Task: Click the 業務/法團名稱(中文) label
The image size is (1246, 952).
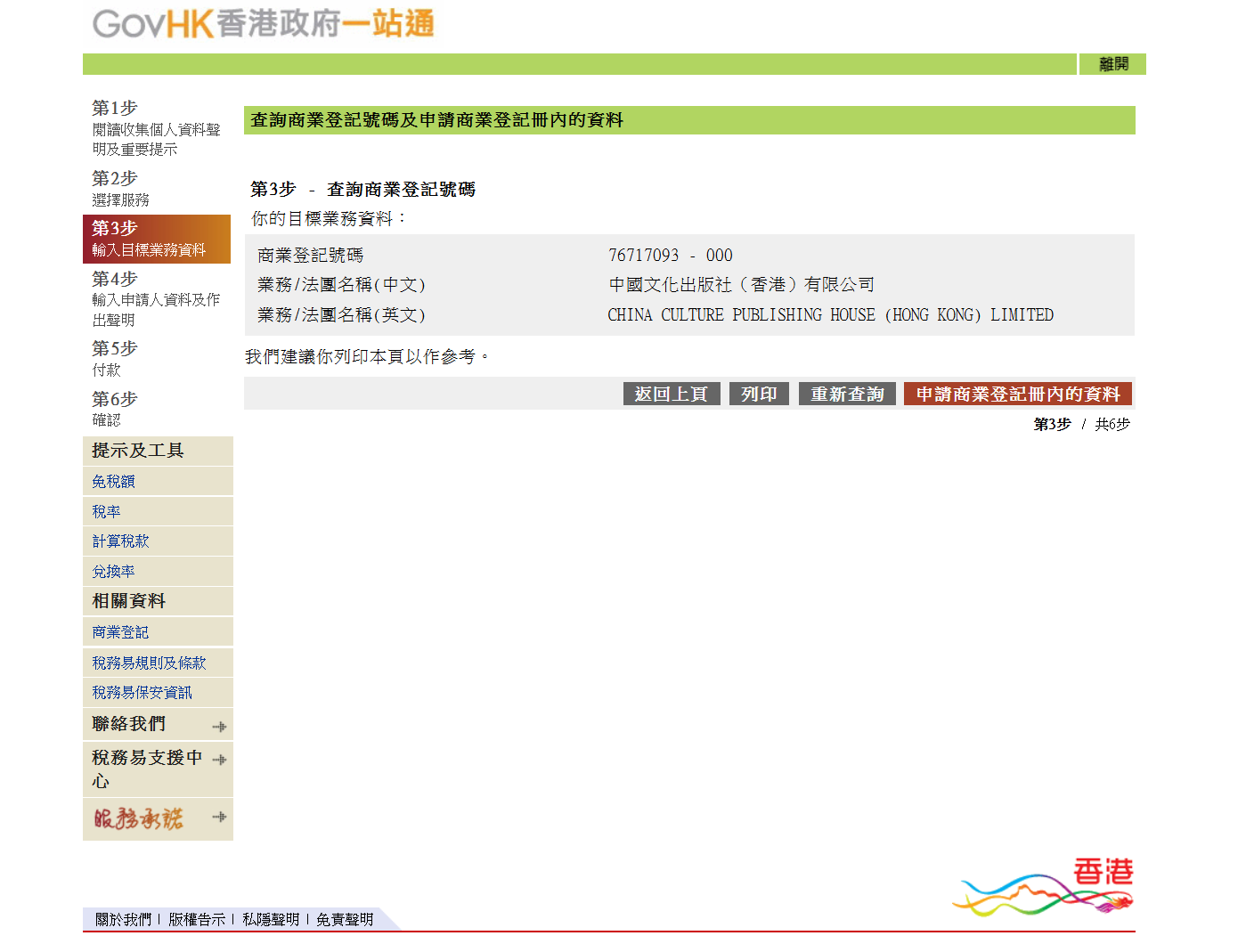Action: click(341, 285)
